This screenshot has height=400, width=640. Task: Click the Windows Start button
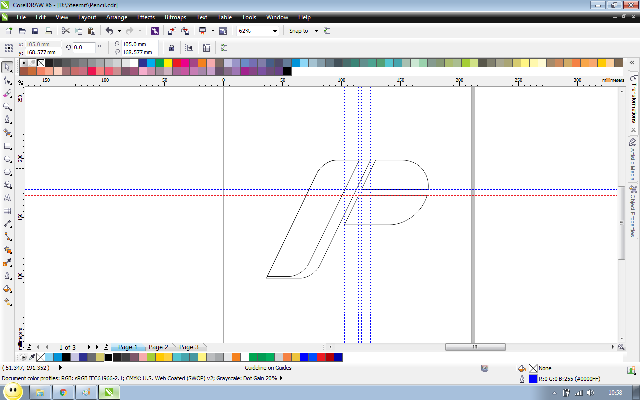click(x=12, y=390)
